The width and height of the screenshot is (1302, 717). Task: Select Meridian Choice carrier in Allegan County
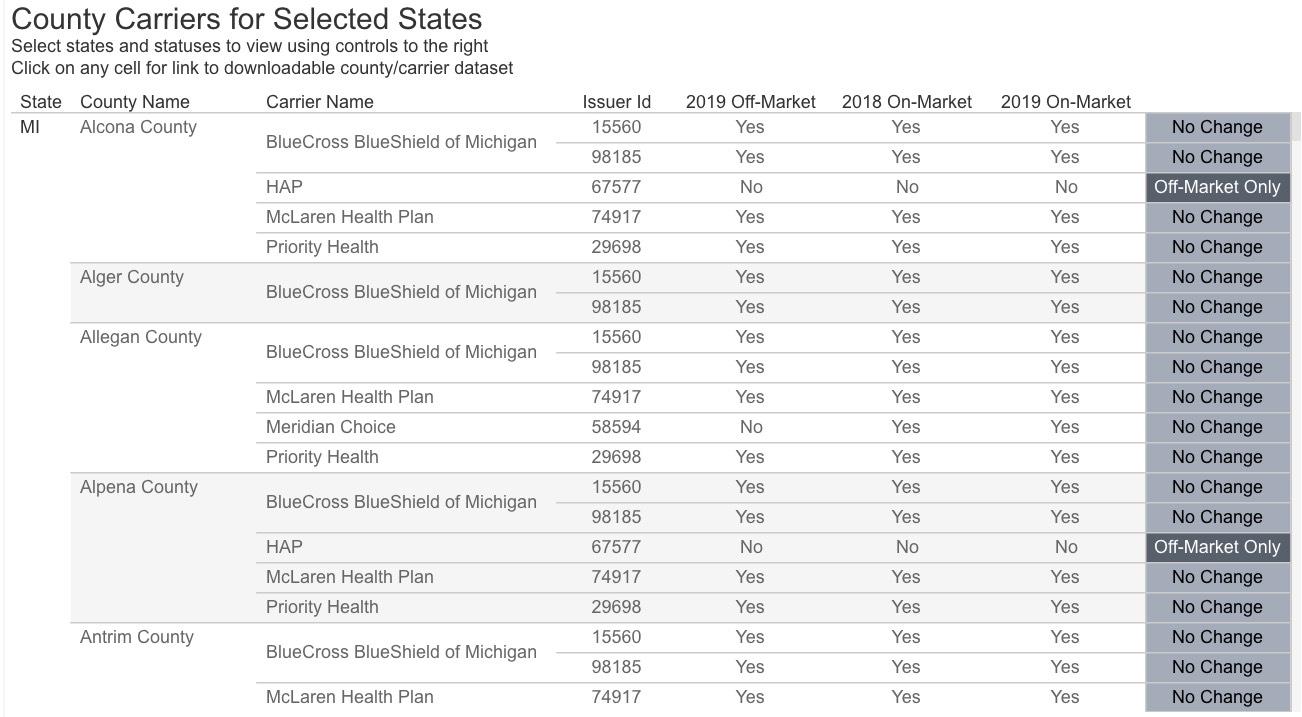pos(330,427)
